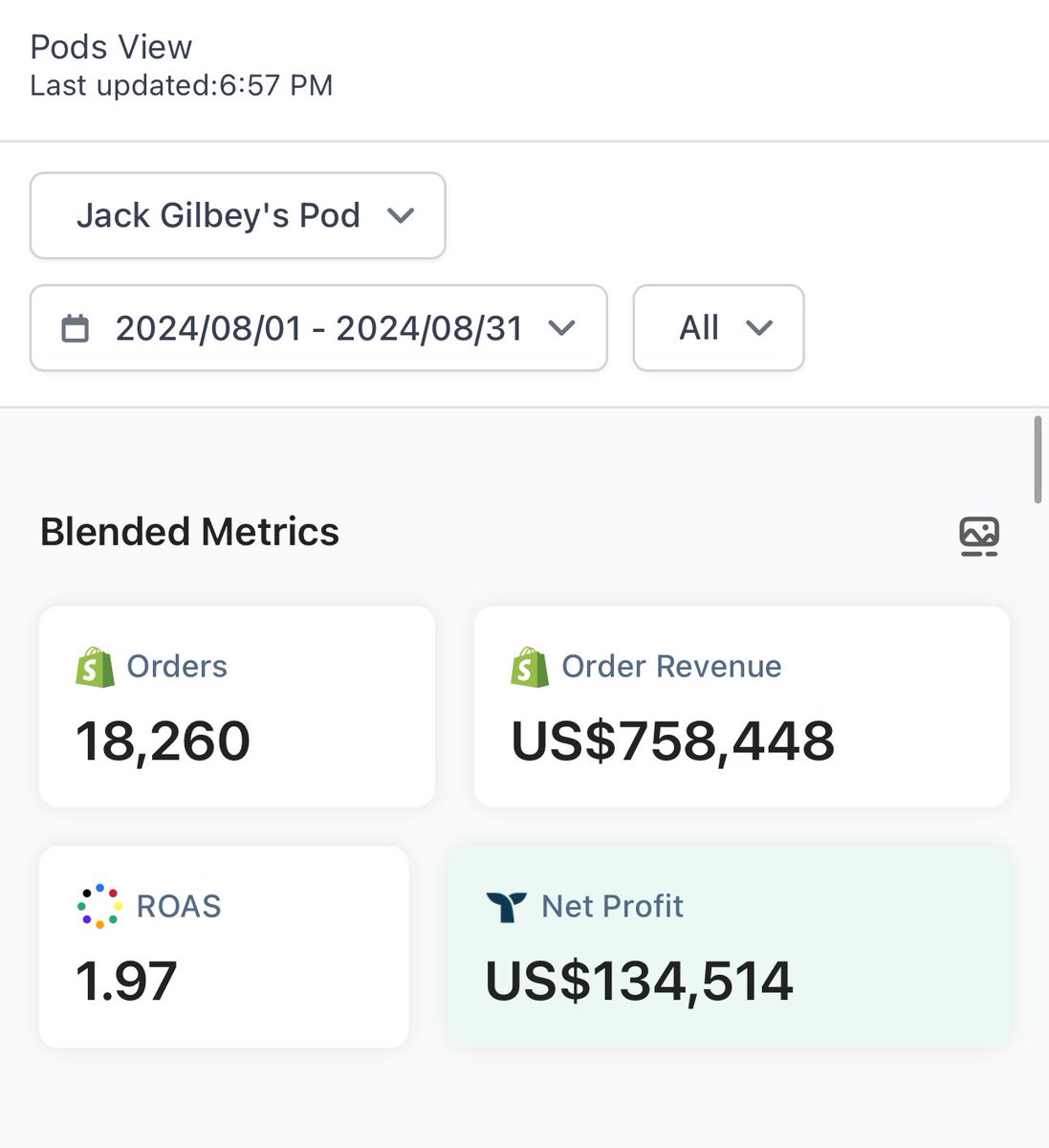Select the Order Revenue value US$758,448
Screen dimensions: 1049x1148
673,741
